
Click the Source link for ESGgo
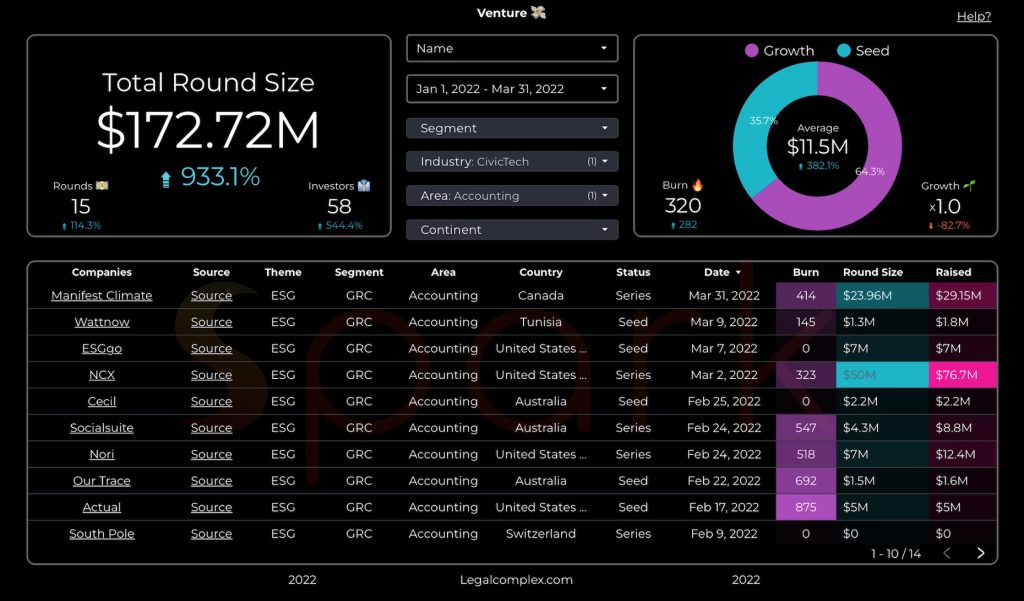[212, 348]
